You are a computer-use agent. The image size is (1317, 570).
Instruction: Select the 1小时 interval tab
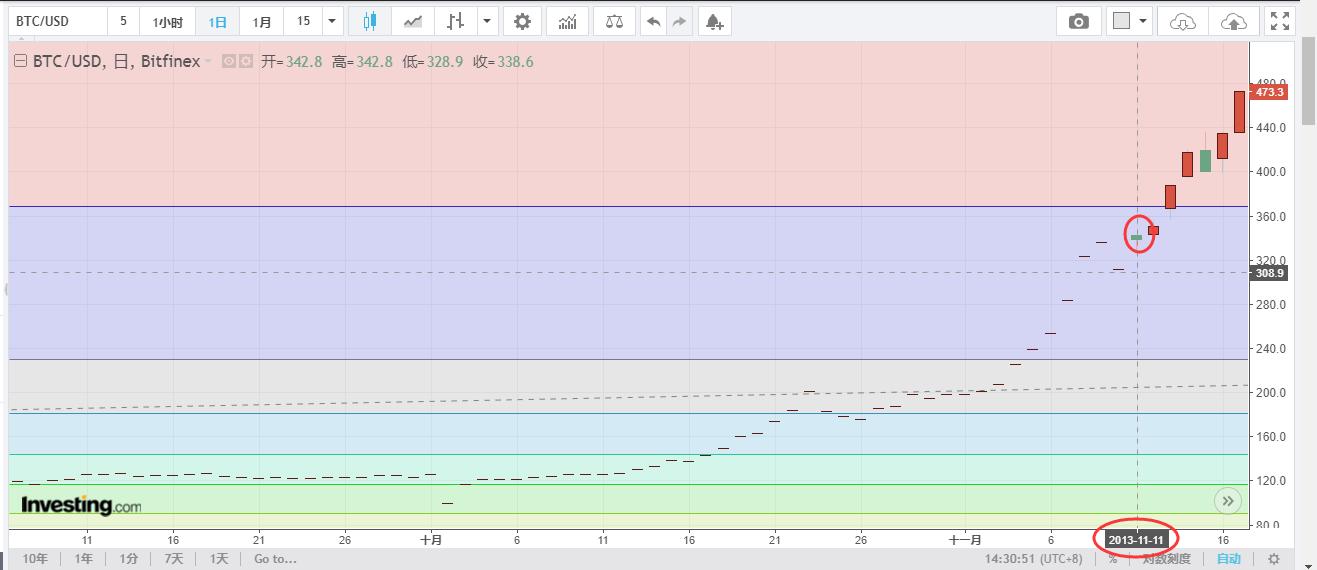pos(167,21)
